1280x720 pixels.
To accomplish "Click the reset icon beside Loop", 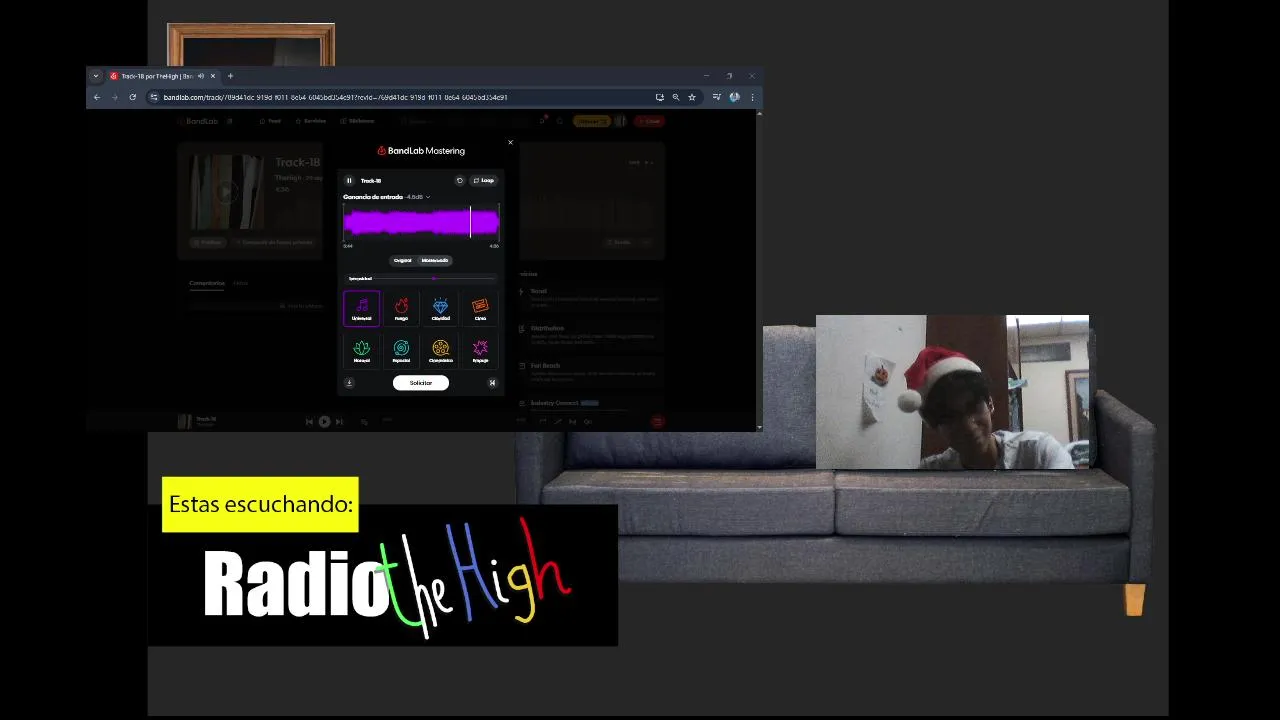I will tap(460, 181).
